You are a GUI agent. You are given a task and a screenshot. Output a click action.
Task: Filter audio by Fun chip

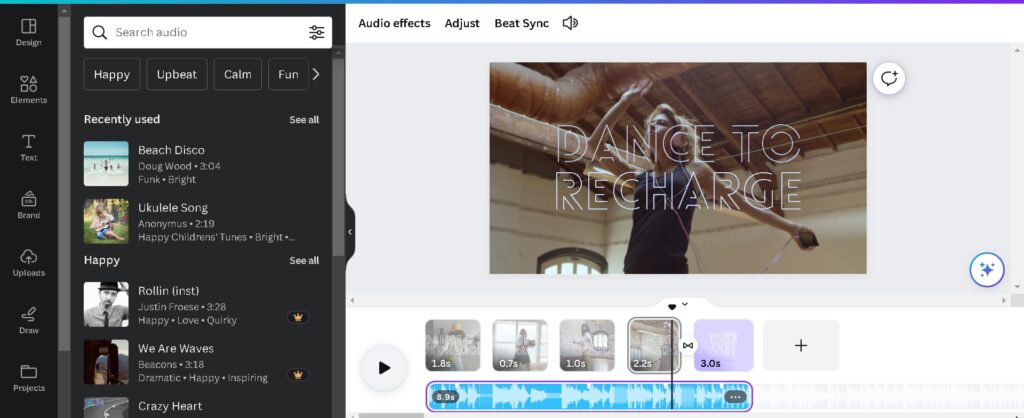click(x=288, y=74)
